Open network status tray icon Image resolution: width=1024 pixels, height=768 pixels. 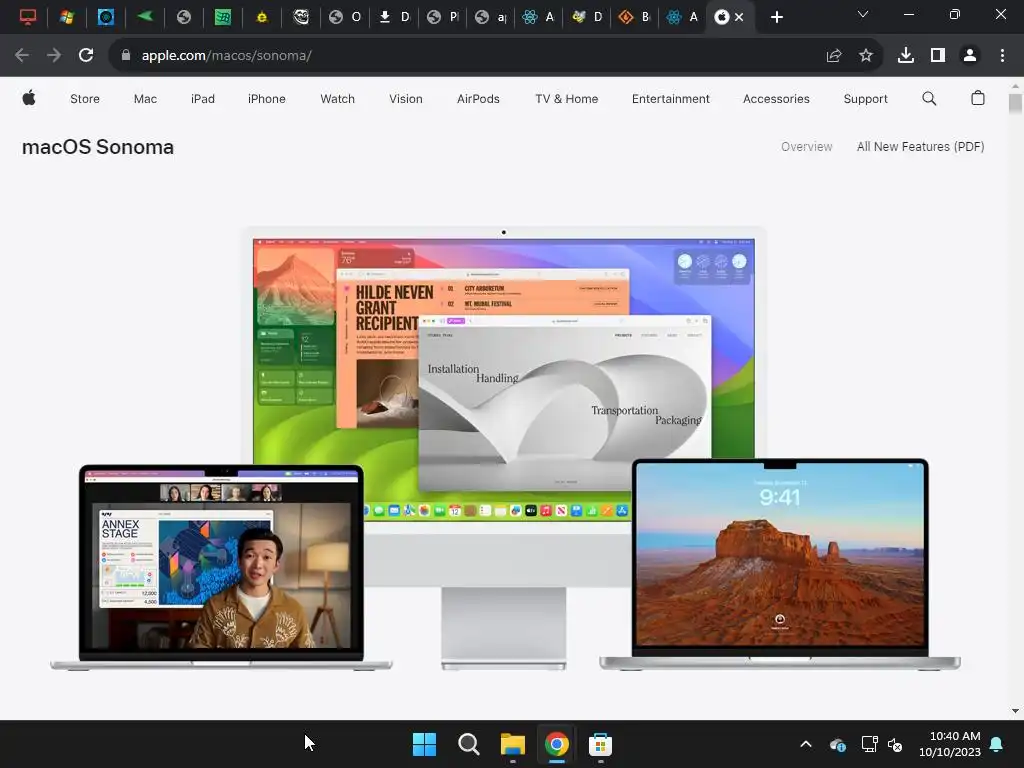(x=869, y=744)
